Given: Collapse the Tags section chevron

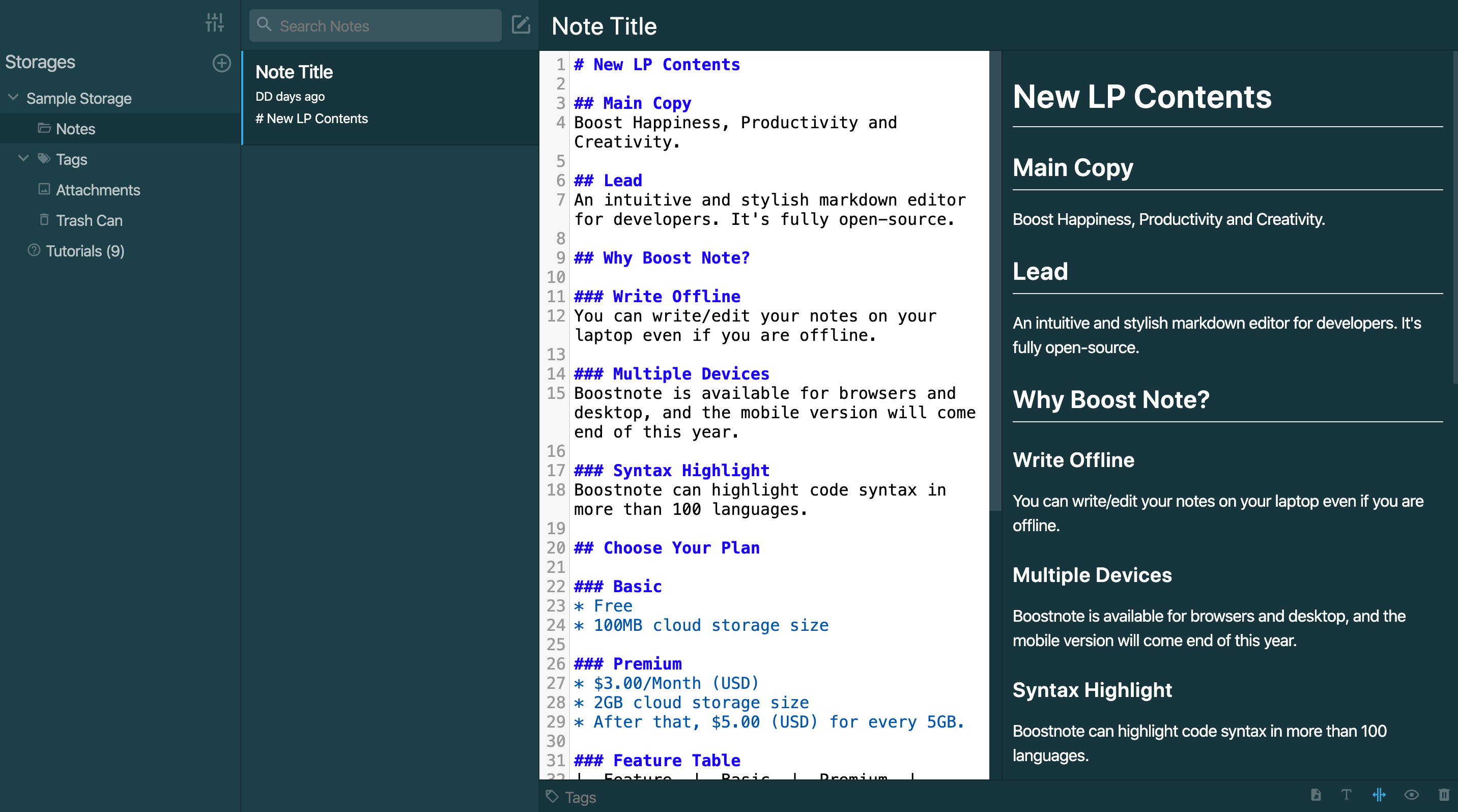Looking at the screenshot, I should click(x=23, y=158).
